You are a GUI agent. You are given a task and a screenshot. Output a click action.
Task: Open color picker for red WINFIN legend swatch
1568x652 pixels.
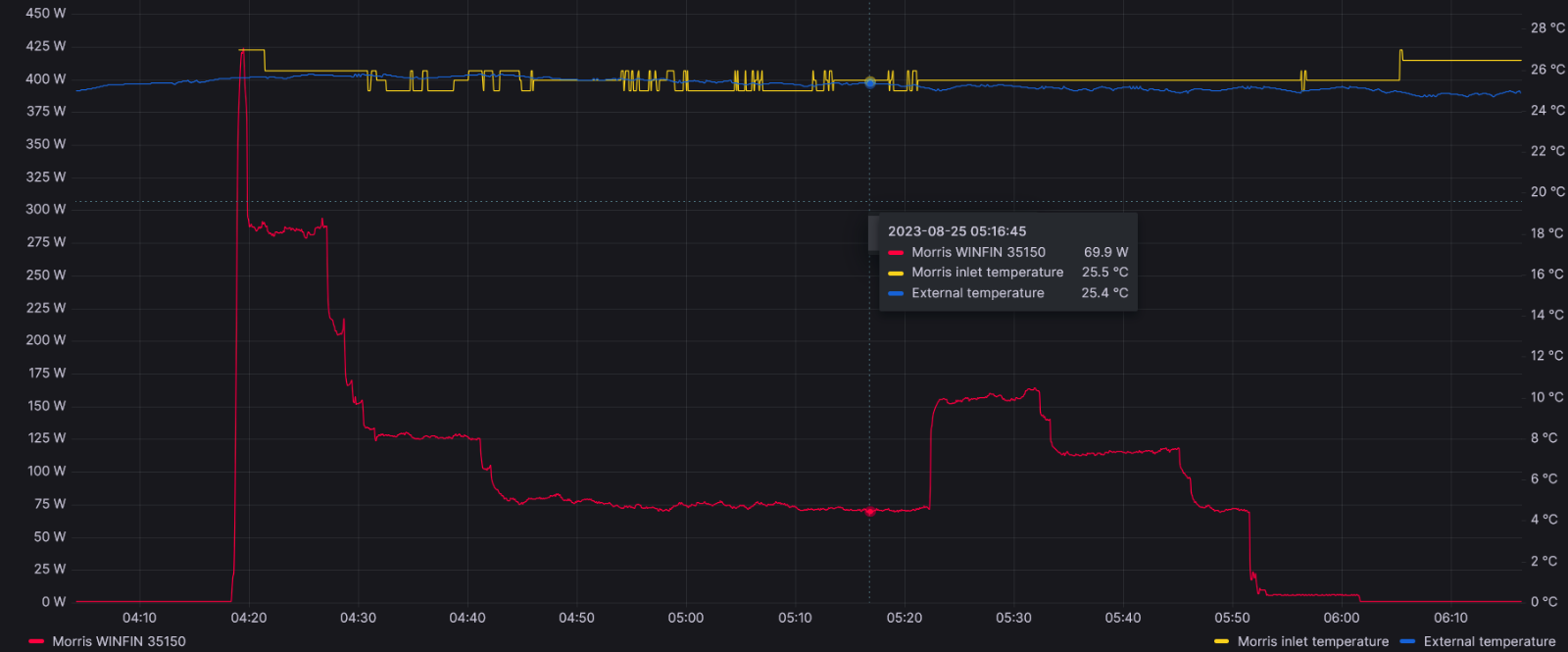point(36,641)
